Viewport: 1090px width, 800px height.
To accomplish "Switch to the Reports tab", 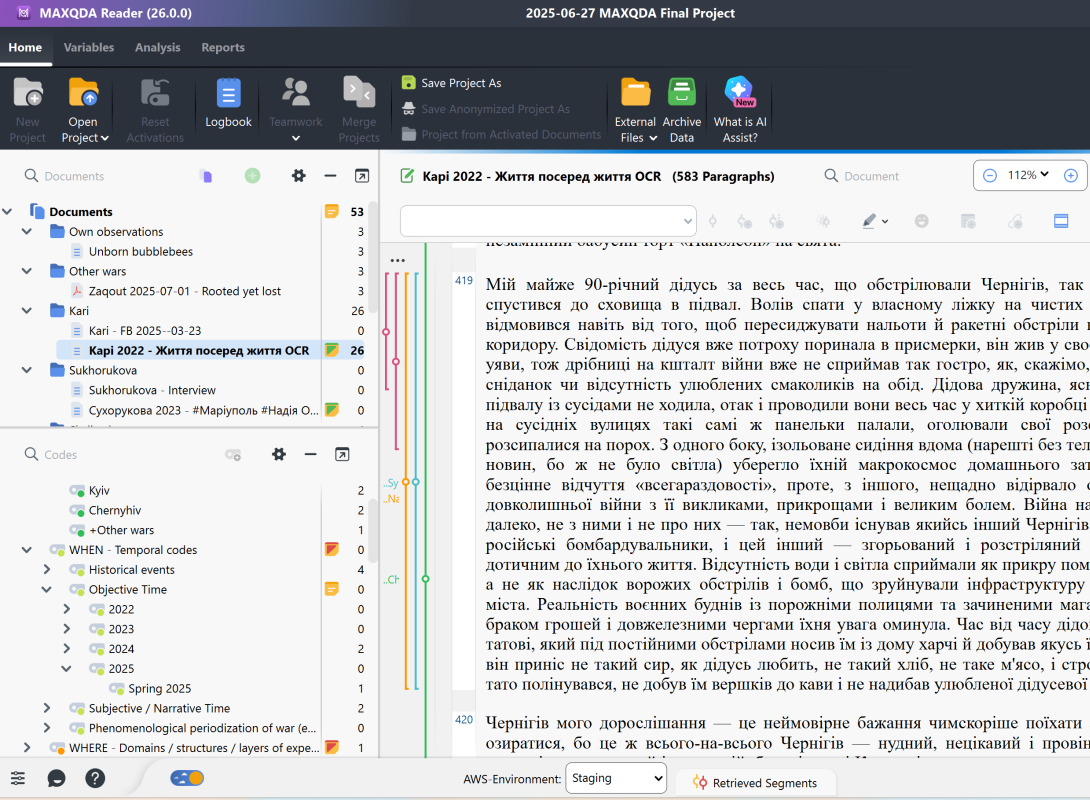I will pos(222,47).
